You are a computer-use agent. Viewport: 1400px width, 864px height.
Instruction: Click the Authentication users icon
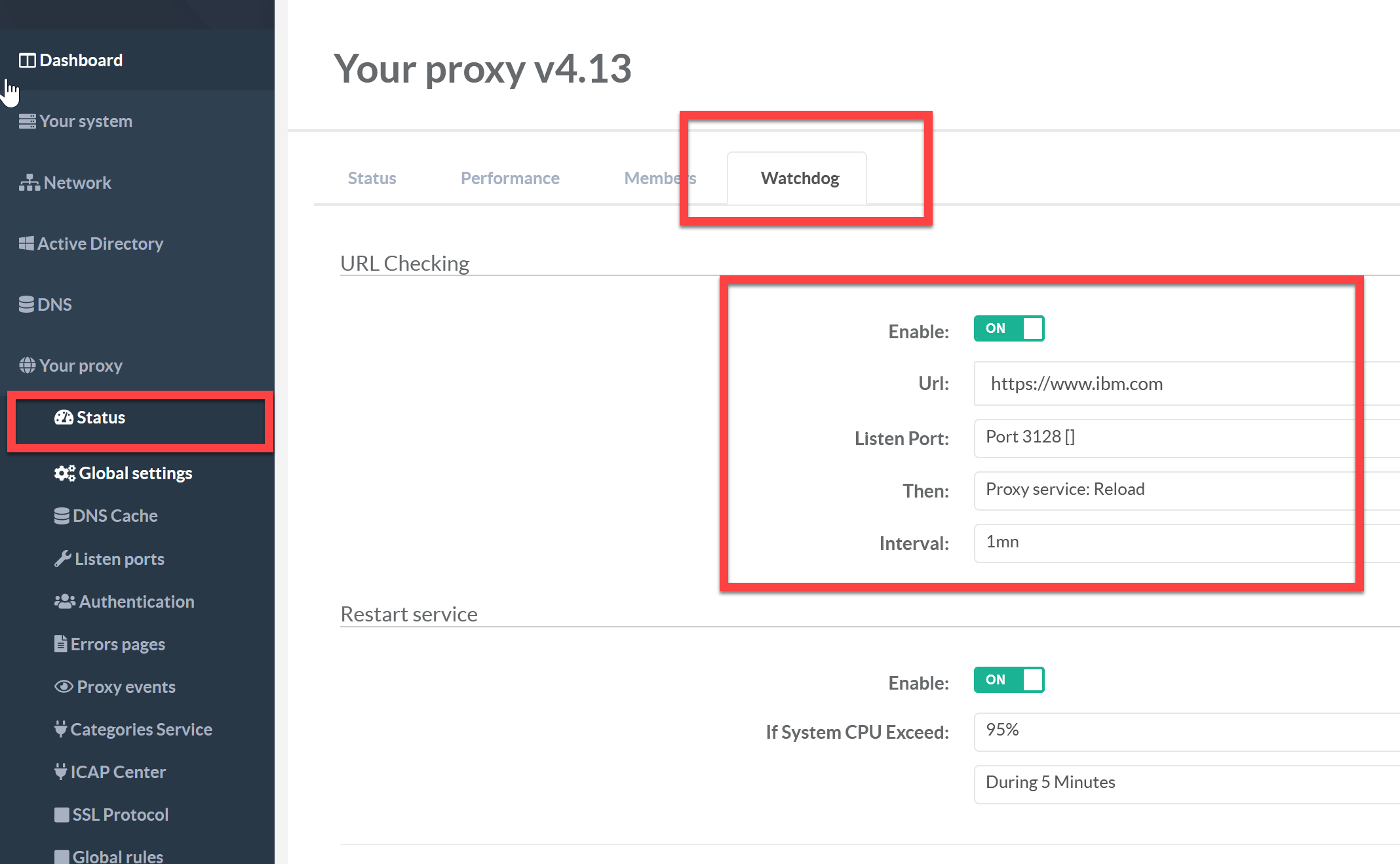click(x=64, y=601)
